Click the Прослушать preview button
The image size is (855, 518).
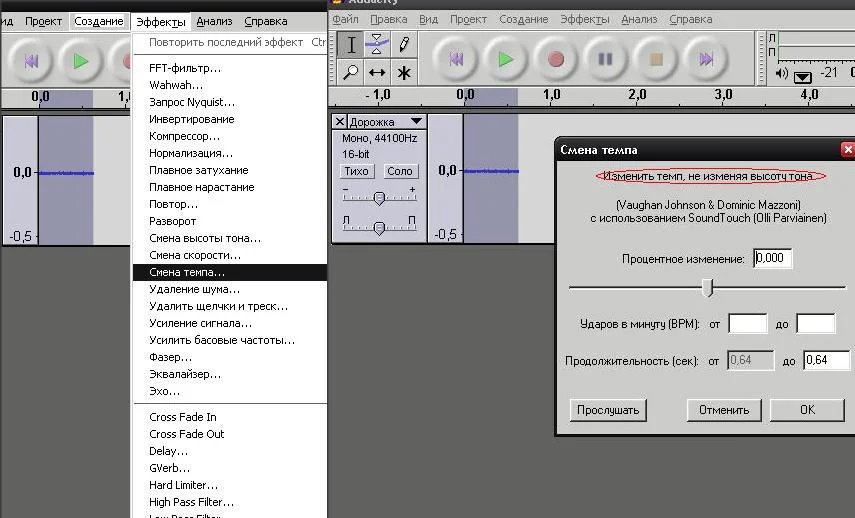click(608, 410)
